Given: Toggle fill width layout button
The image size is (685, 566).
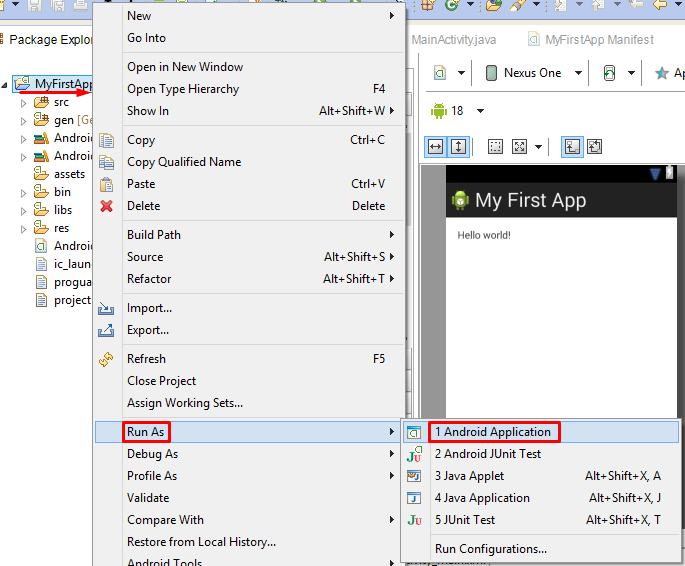Looking at the screenshot, I should point(436,147).
